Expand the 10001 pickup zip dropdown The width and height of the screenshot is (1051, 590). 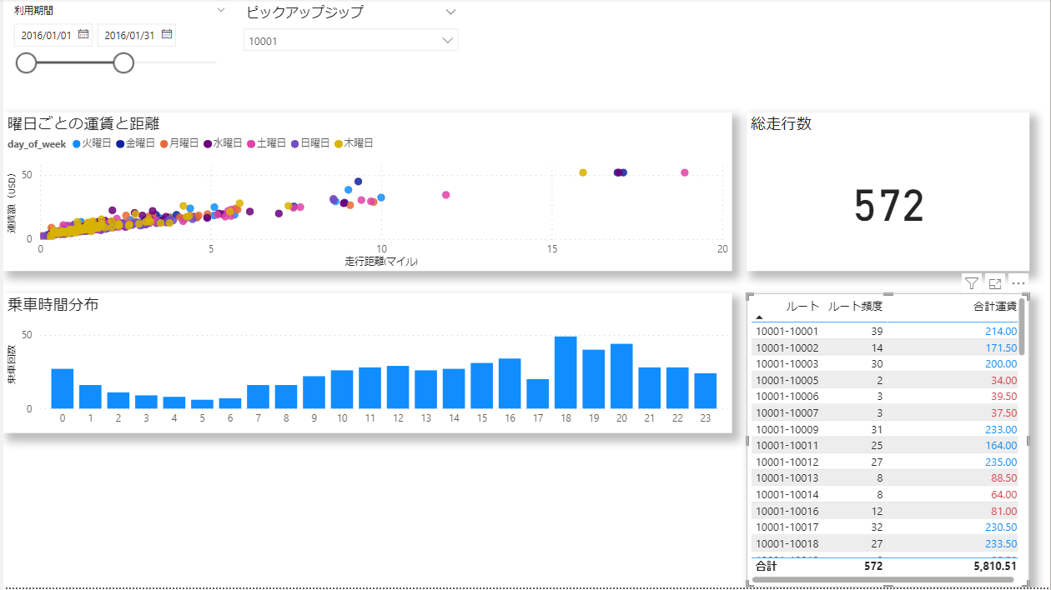pyautogui.click(x=447, y=41)
